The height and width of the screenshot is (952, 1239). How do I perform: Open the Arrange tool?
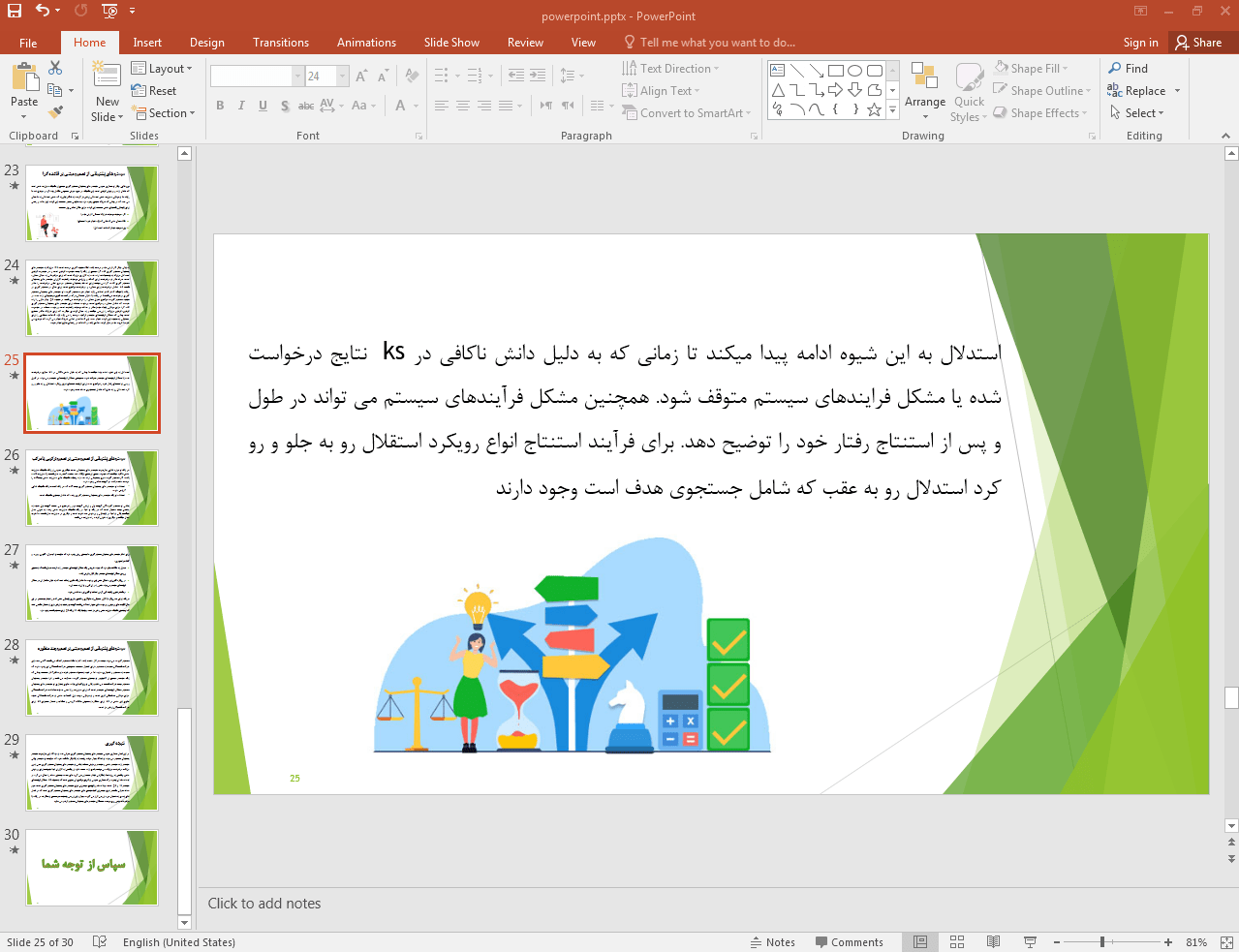coord(924,92)
